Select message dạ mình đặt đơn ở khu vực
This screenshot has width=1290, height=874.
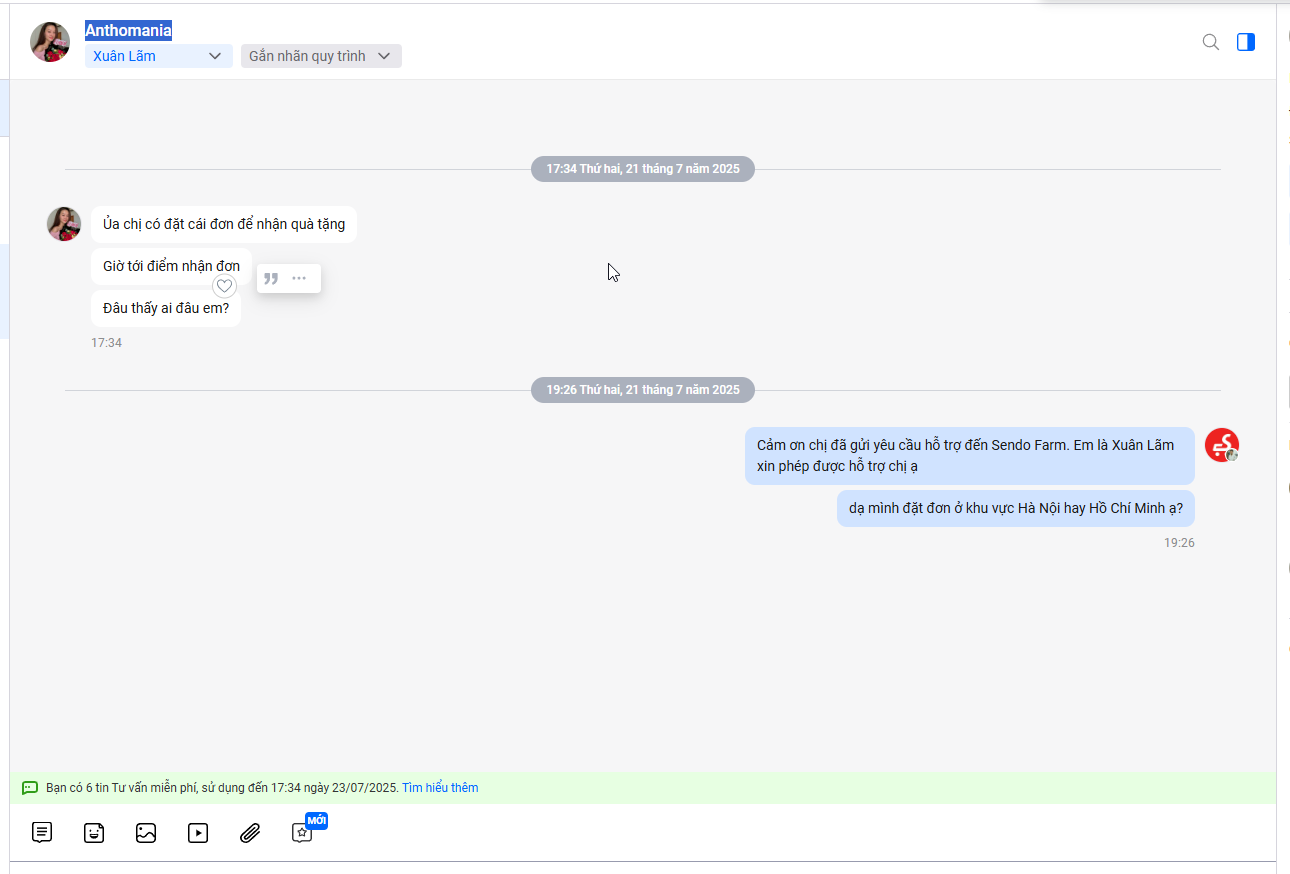tap(1016, 508)
